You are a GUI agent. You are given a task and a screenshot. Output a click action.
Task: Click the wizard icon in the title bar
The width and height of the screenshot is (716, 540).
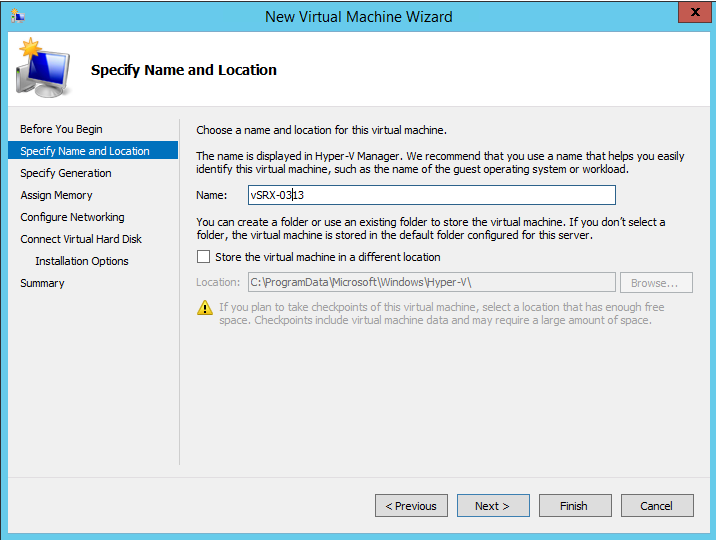click(17, 16)
